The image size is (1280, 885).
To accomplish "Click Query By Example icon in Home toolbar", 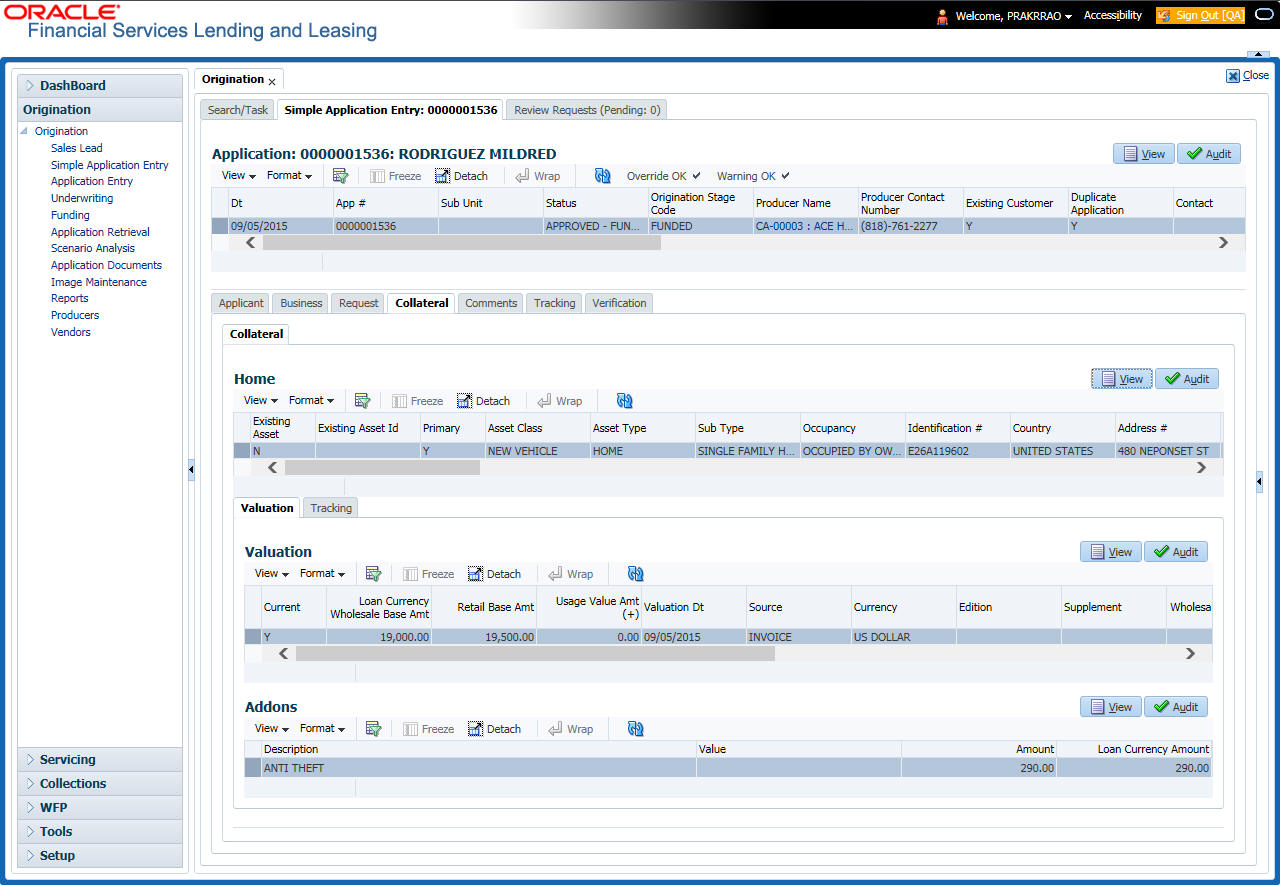I will tap(362, 401).
